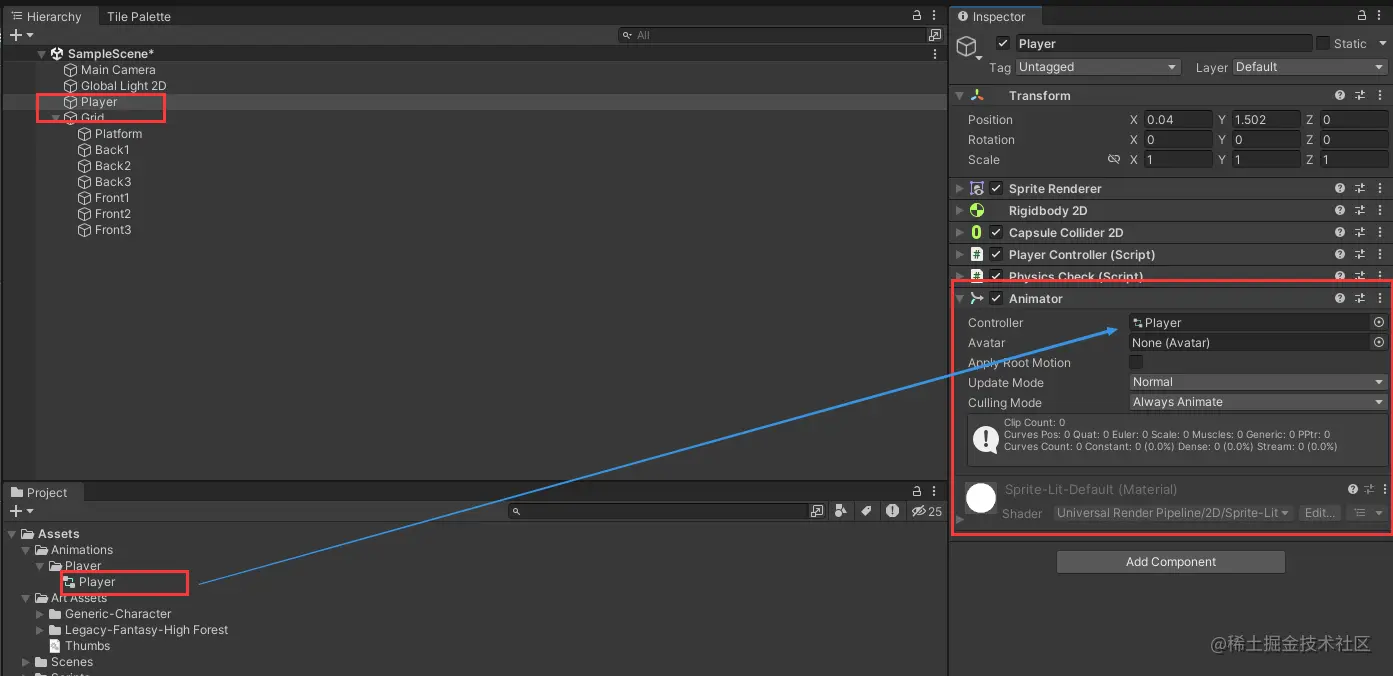The width and height of the screenshot is (1393, 676).
Task: Toggle the Scale constrained proportions link icon
Action: [x=1114, y=160]
